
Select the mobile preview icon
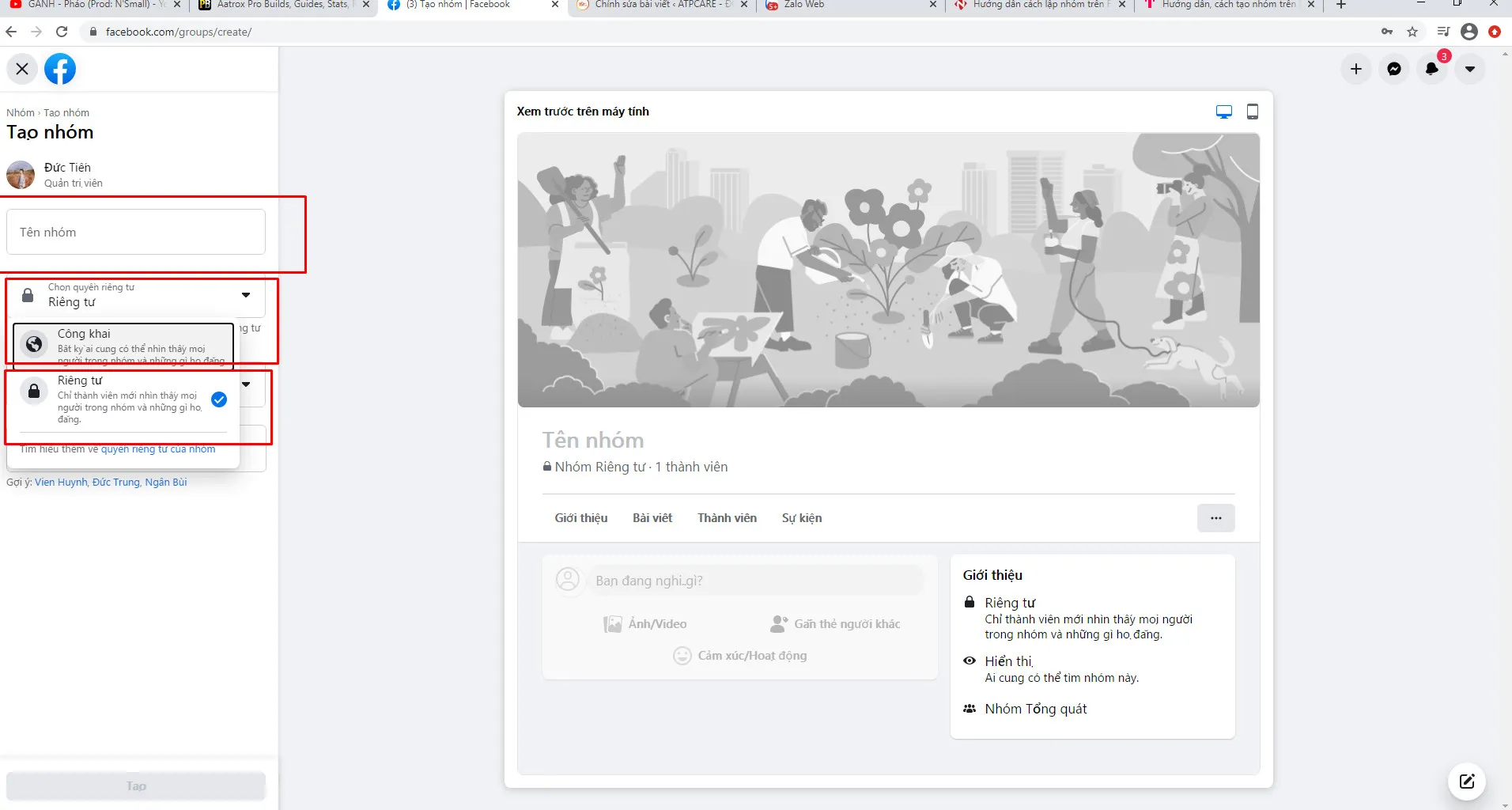(x=1253, y=112)
